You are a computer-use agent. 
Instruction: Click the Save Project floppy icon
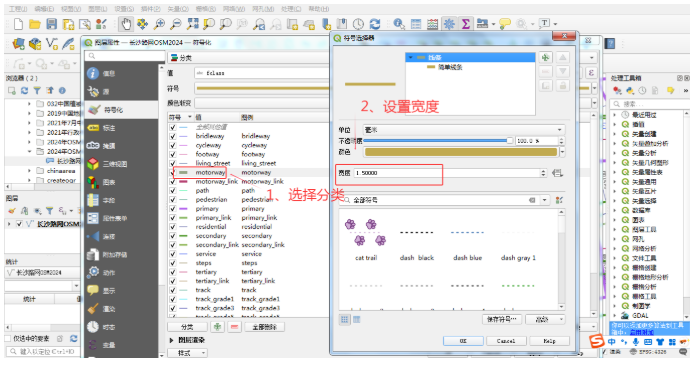click(x=51, y=24)
